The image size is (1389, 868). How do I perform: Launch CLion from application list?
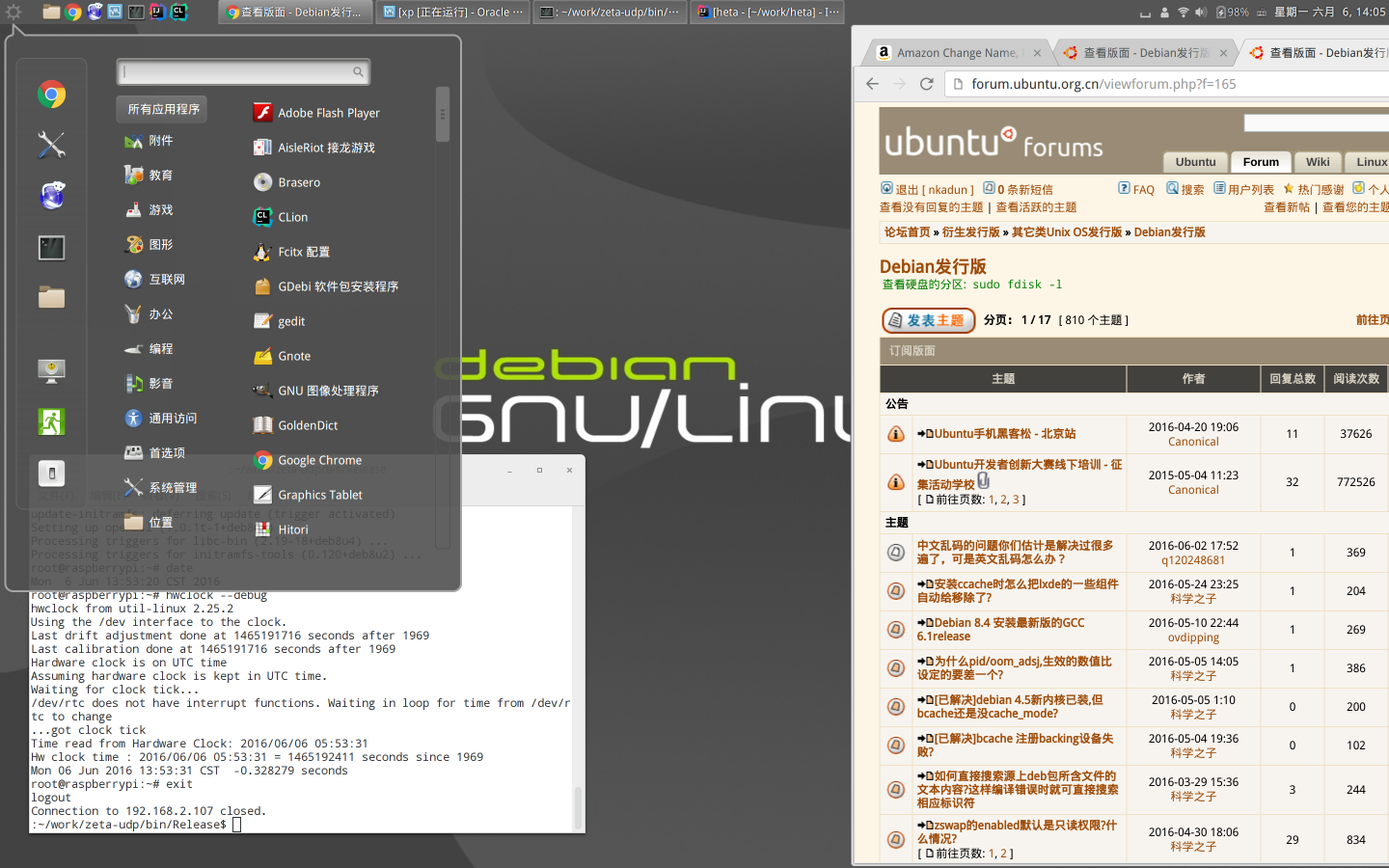click(x=280, y=217)
